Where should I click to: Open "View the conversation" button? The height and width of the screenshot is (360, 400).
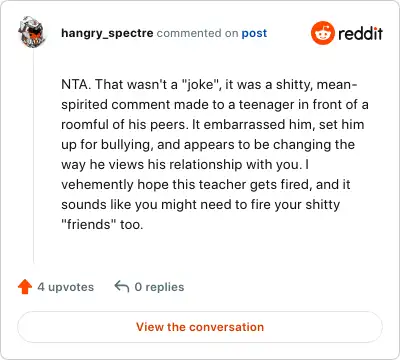[x=200, y=327]
